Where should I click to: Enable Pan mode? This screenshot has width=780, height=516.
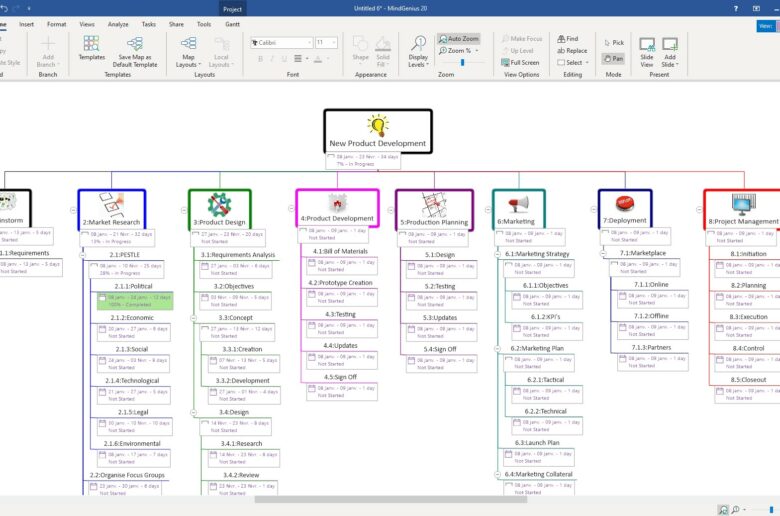[612, 58]
